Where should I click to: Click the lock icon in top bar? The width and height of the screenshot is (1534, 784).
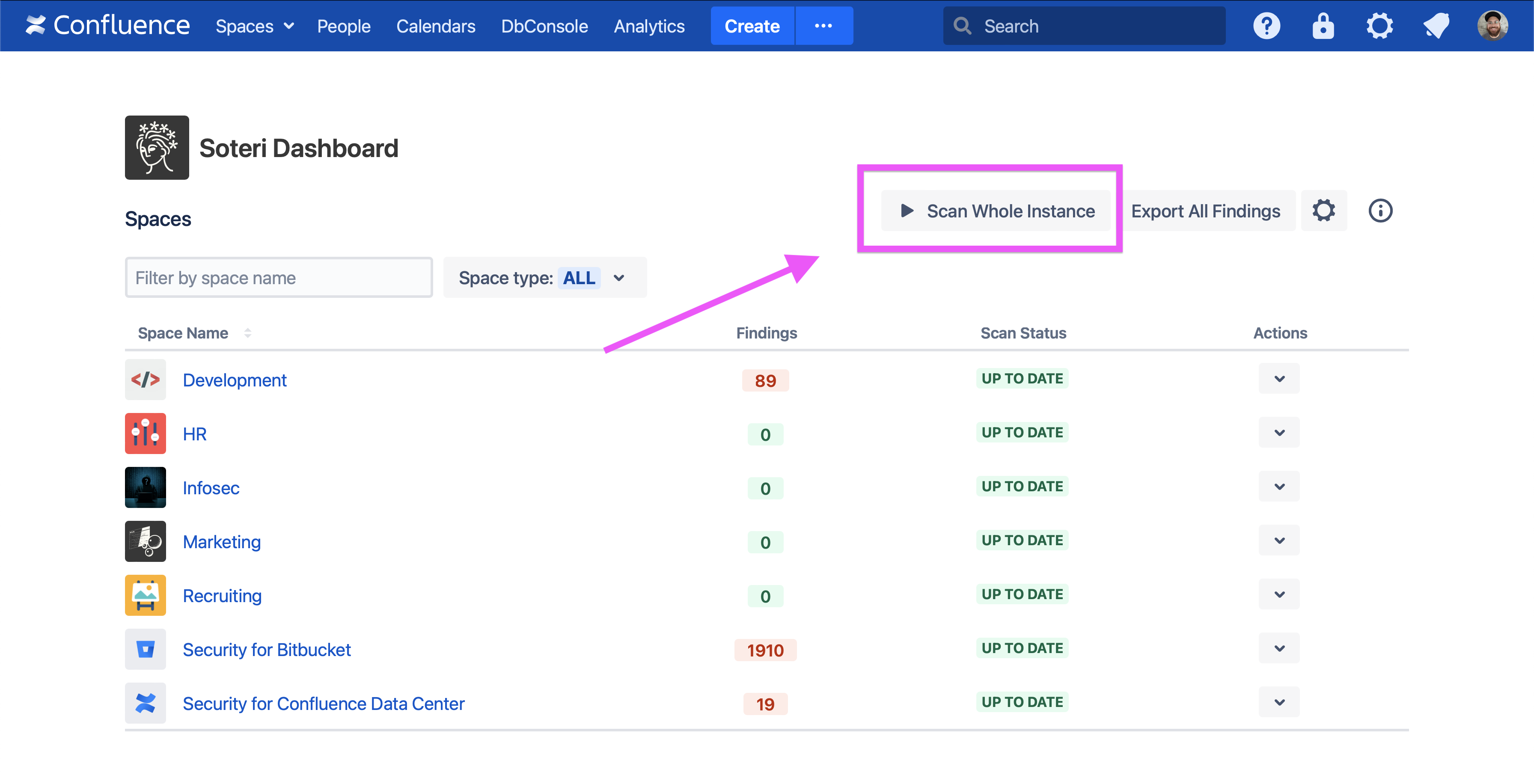[1323, 26]
